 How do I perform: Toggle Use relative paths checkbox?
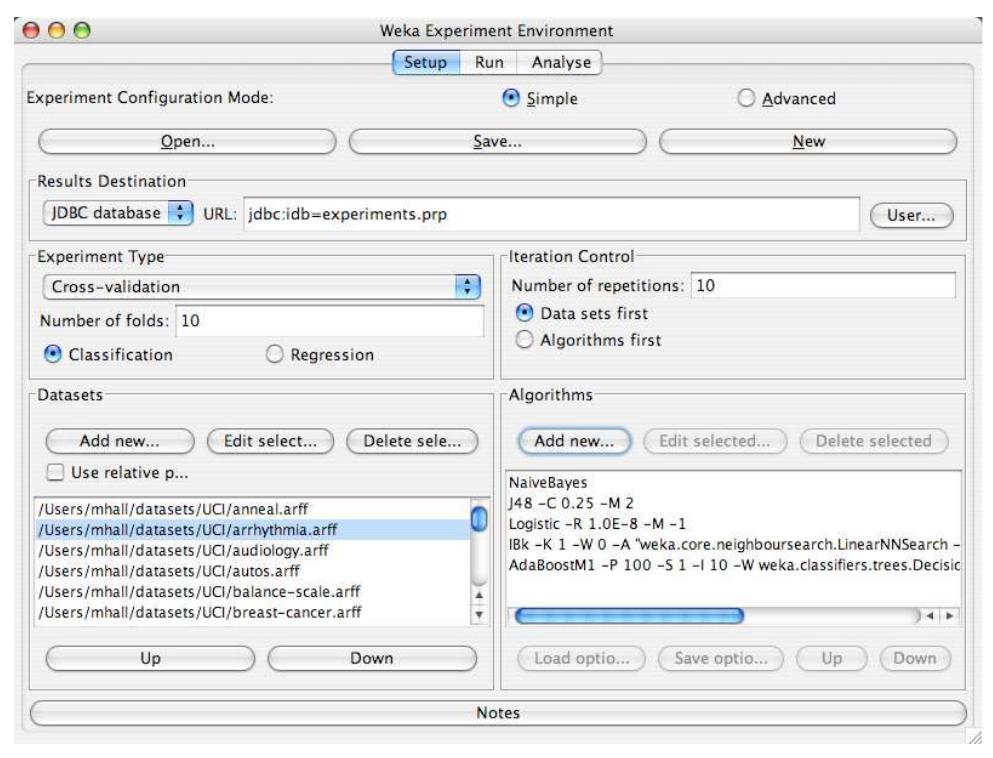56,472
